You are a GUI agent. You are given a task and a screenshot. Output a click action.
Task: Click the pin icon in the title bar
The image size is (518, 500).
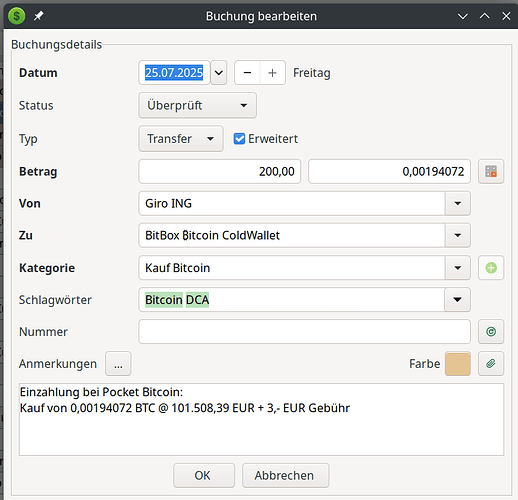coord(39,16)
